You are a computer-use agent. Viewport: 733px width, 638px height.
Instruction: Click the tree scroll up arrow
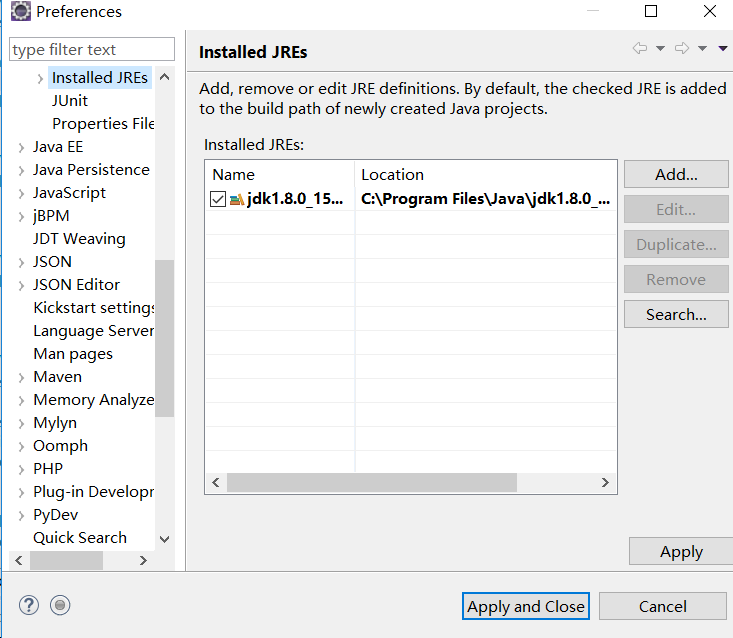tap(165, 77)
